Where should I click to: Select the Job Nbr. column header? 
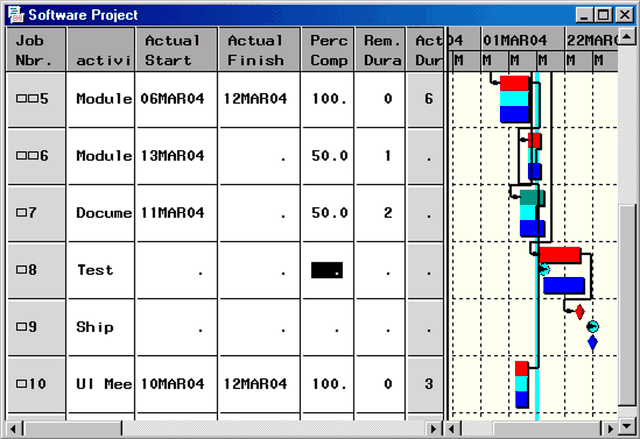37,50
